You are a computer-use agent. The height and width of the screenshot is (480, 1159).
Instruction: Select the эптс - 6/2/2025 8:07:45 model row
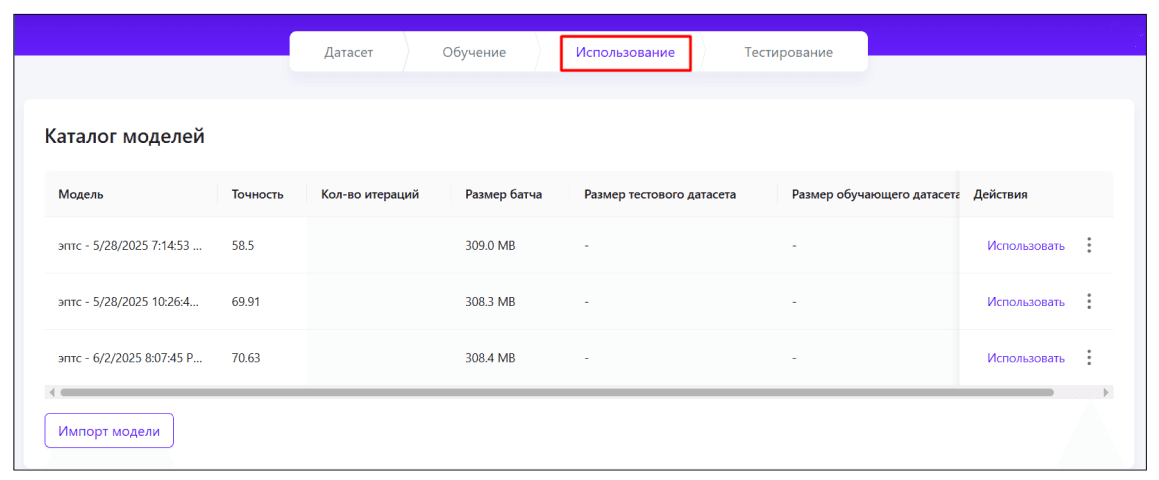pyautogui.click(x=130, y=357)
